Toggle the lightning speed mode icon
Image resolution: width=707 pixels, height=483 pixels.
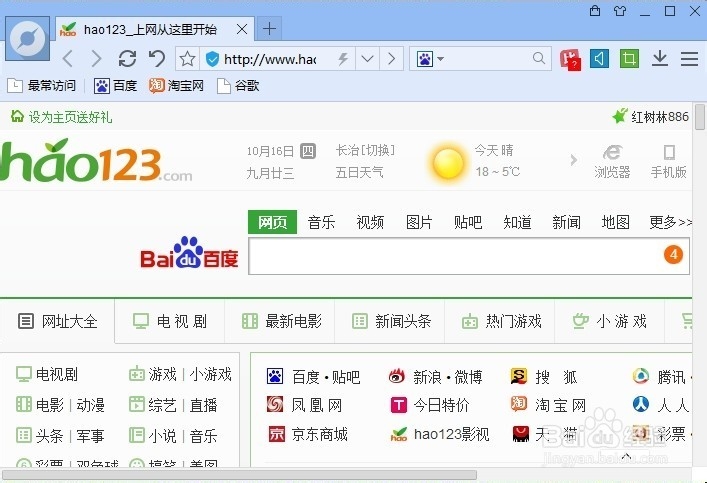point(343,59)
